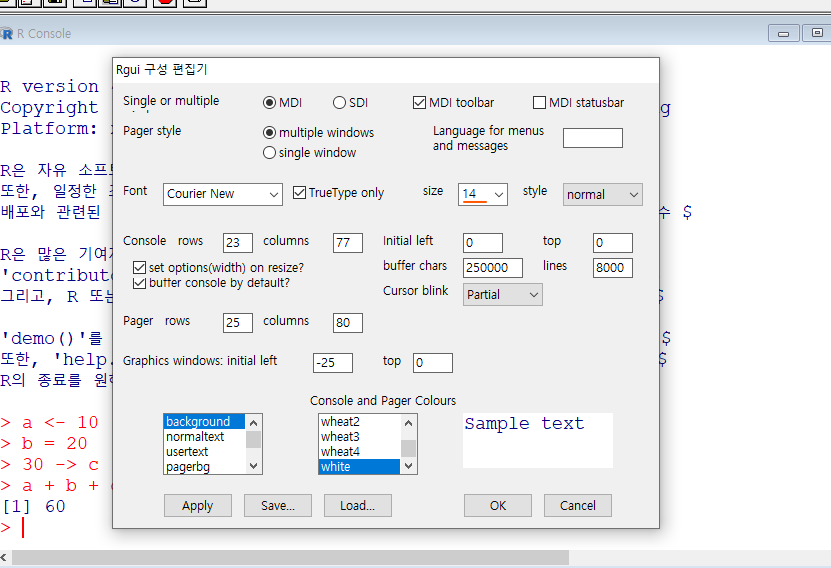Choose single window pager style
The image size is (831, 568).
click(x=269, y=153)
